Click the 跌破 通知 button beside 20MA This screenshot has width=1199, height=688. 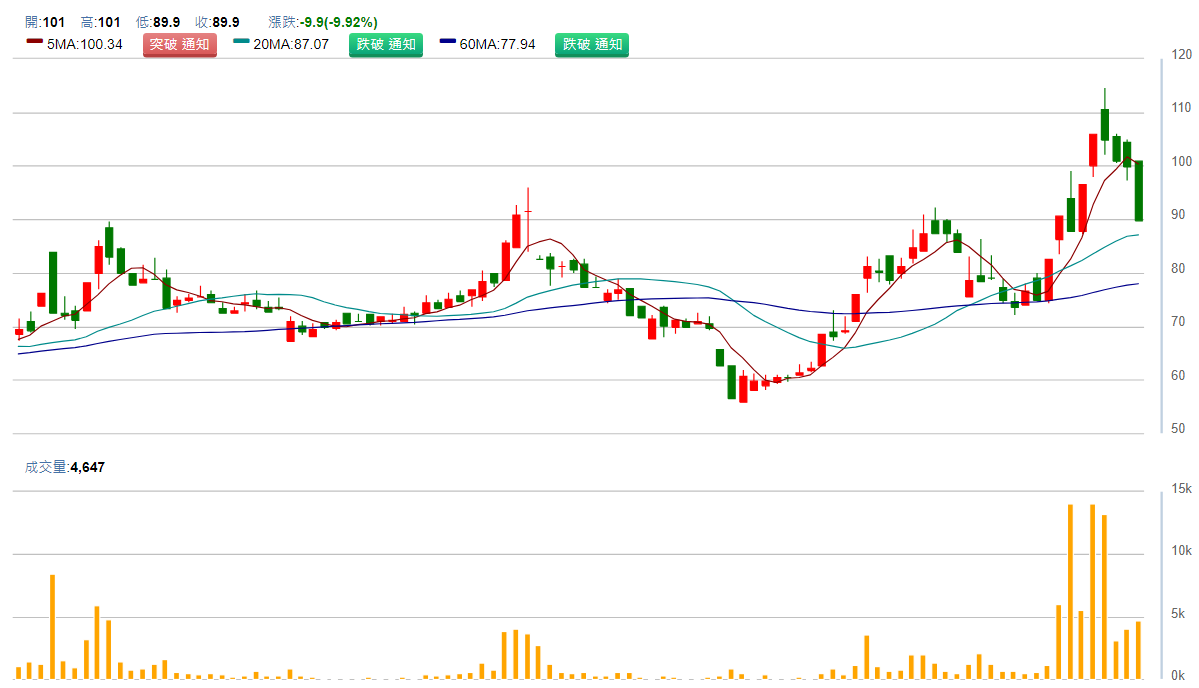point(386,44)
